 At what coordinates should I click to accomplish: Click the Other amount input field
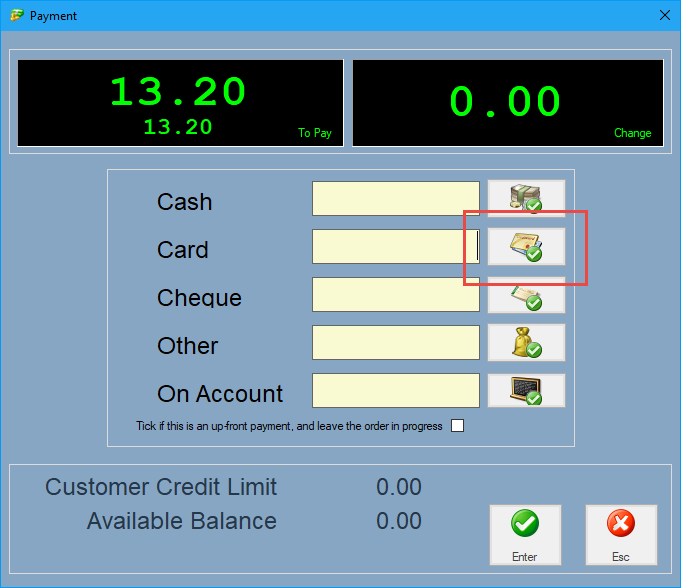(396, 343)
